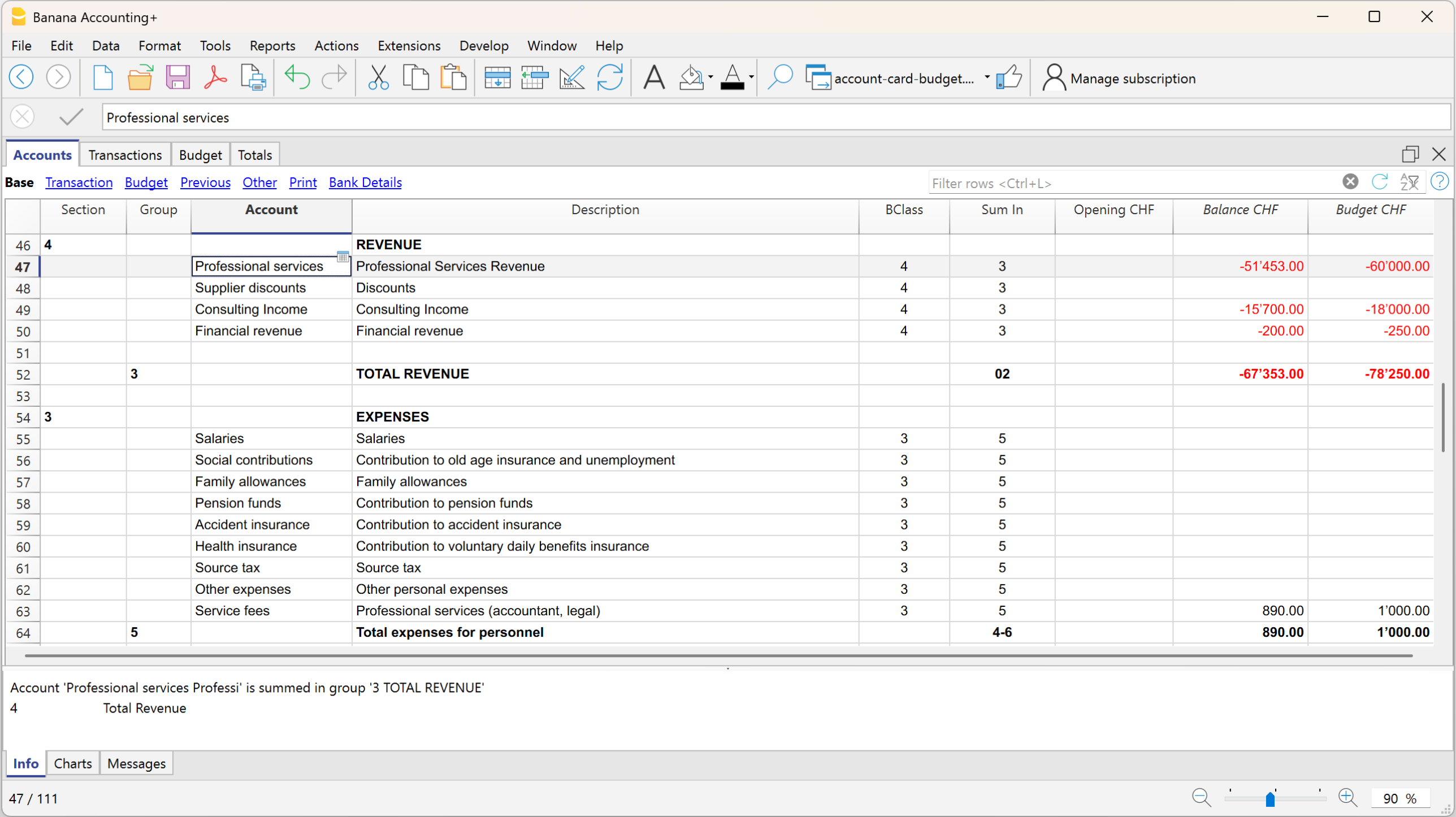Click the zoom level slider
The width and height of the screenshot is (1456, 817).
pos(1270,799)
